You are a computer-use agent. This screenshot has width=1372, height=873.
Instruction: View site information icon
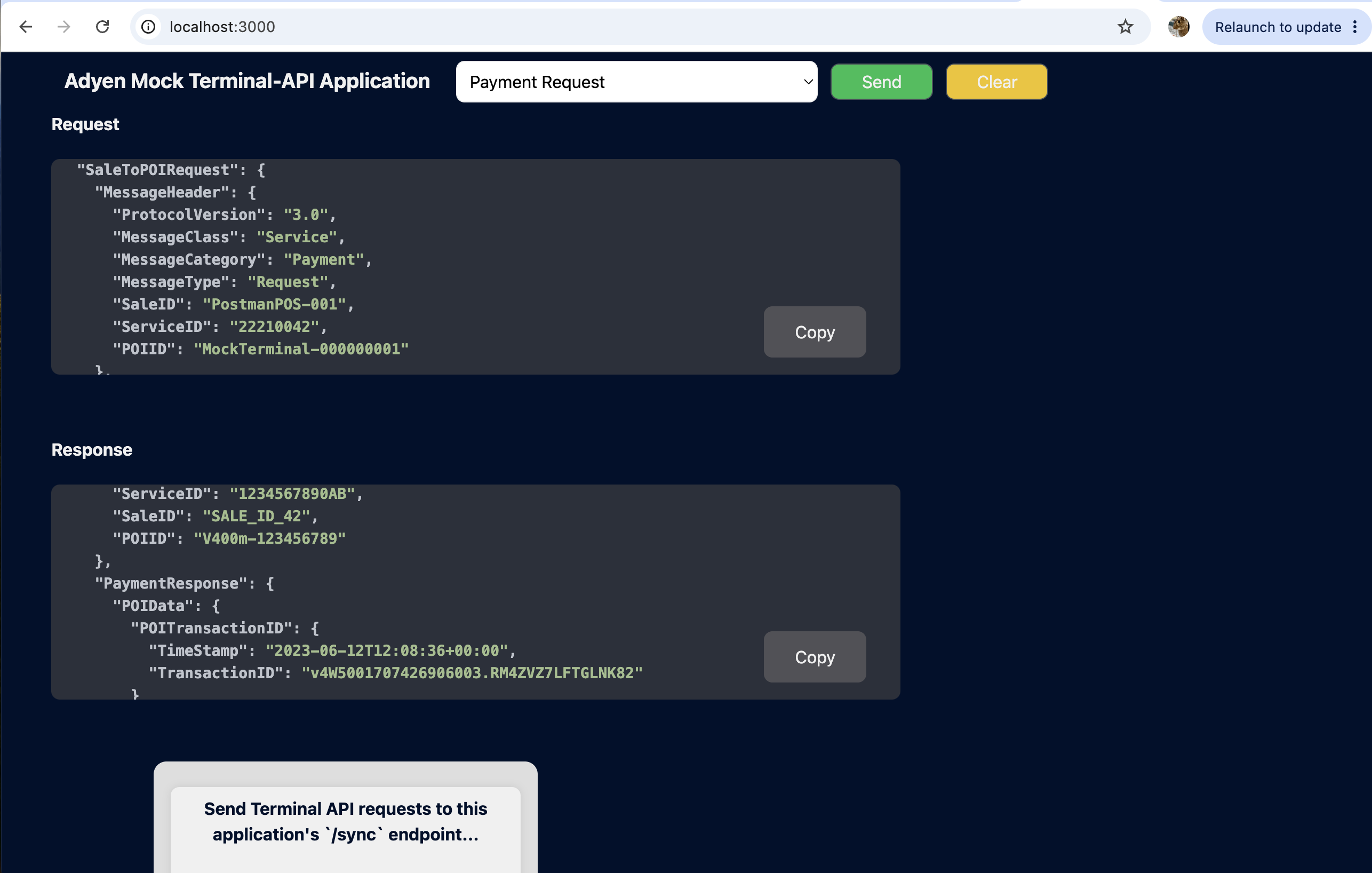pos(148,27)
